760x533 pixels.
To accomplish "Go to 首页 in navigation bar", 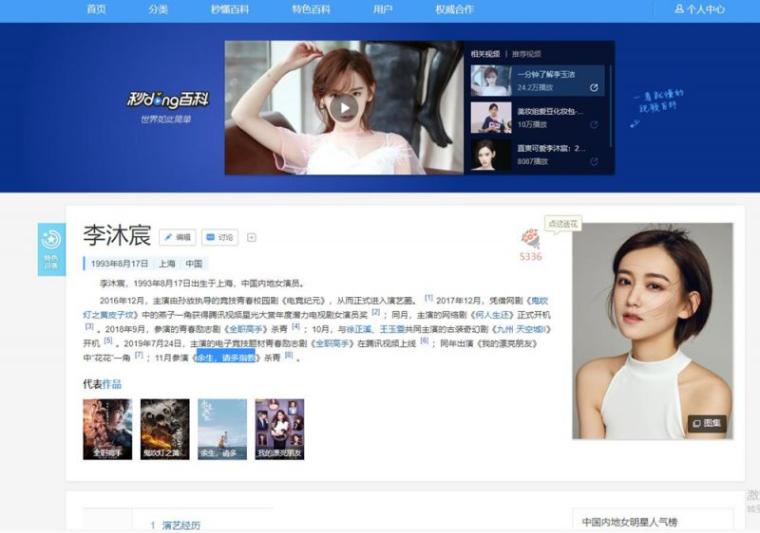I will click(96, 9).
